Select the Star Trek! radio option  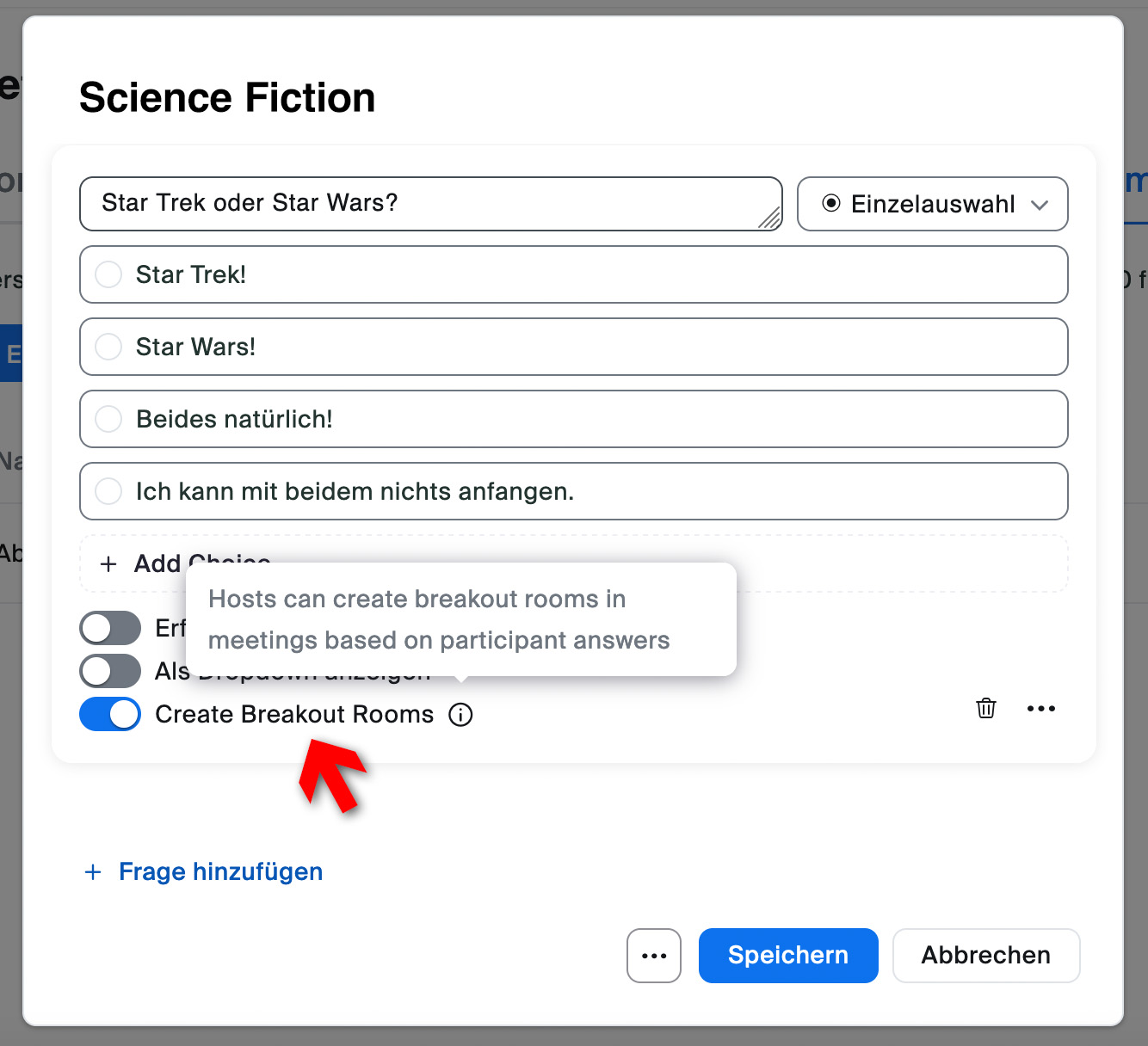(x=108, y=274)
